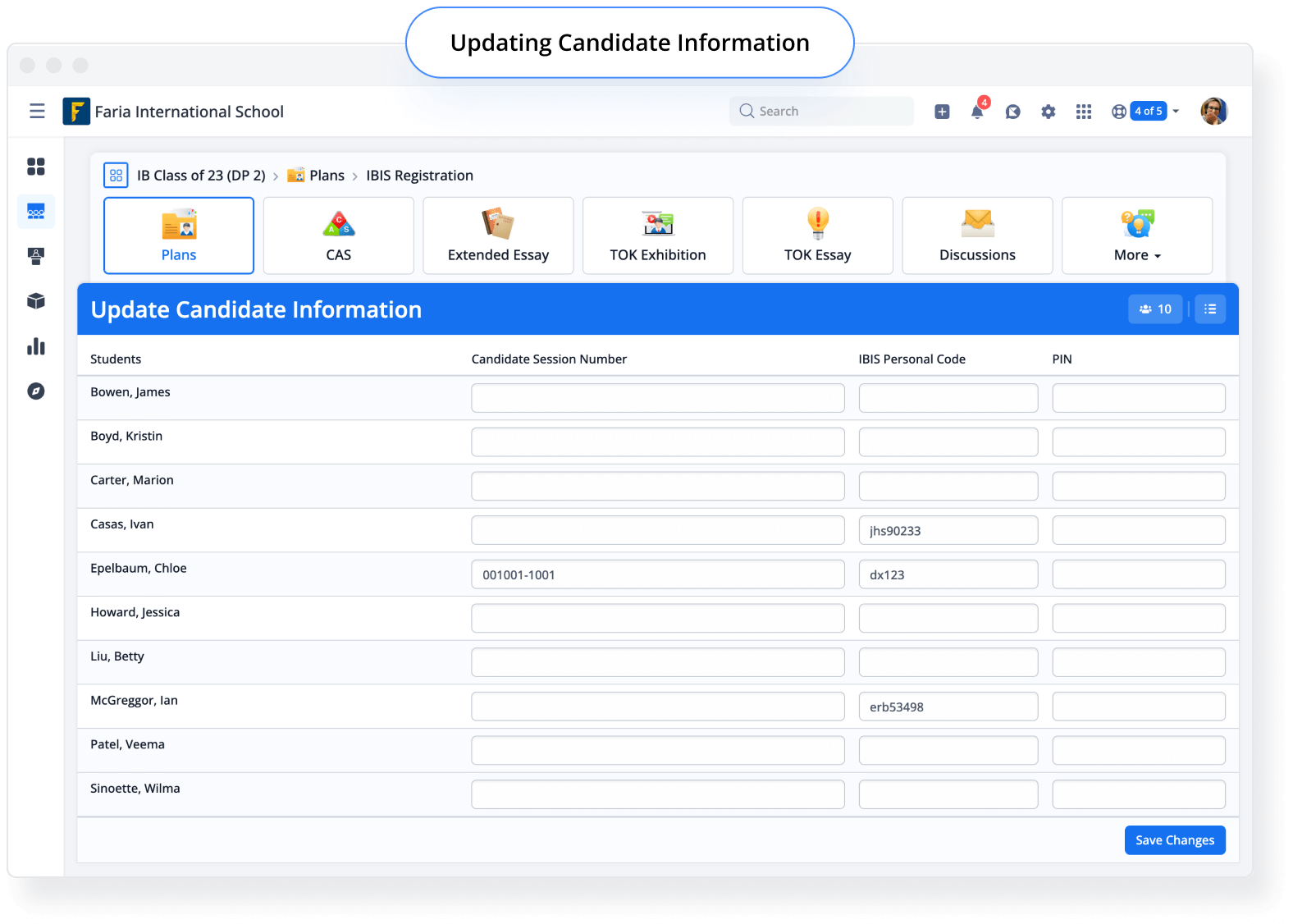Open the settings gear icon
The height and width of the screenshot is (924, 1293).
point(1048,112)
